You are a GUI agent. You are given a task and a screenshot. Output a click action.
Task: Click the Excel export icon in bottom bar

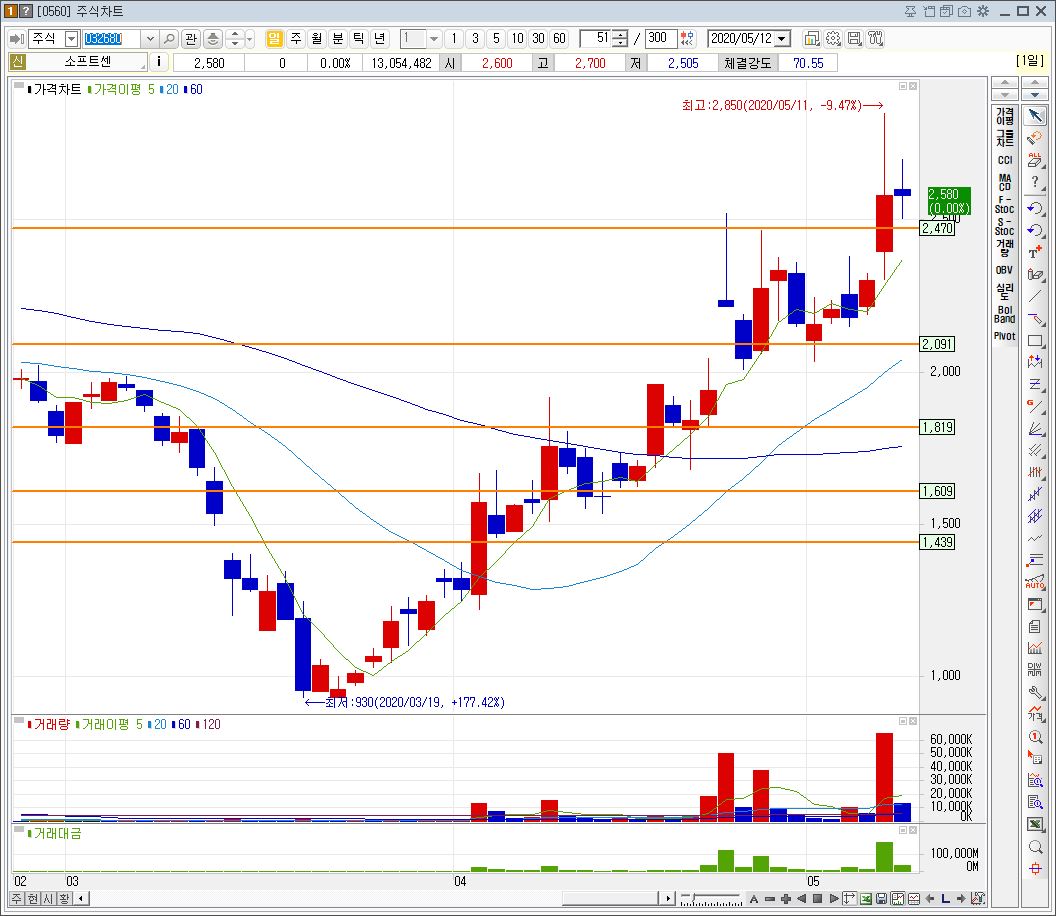coord(865,898)
